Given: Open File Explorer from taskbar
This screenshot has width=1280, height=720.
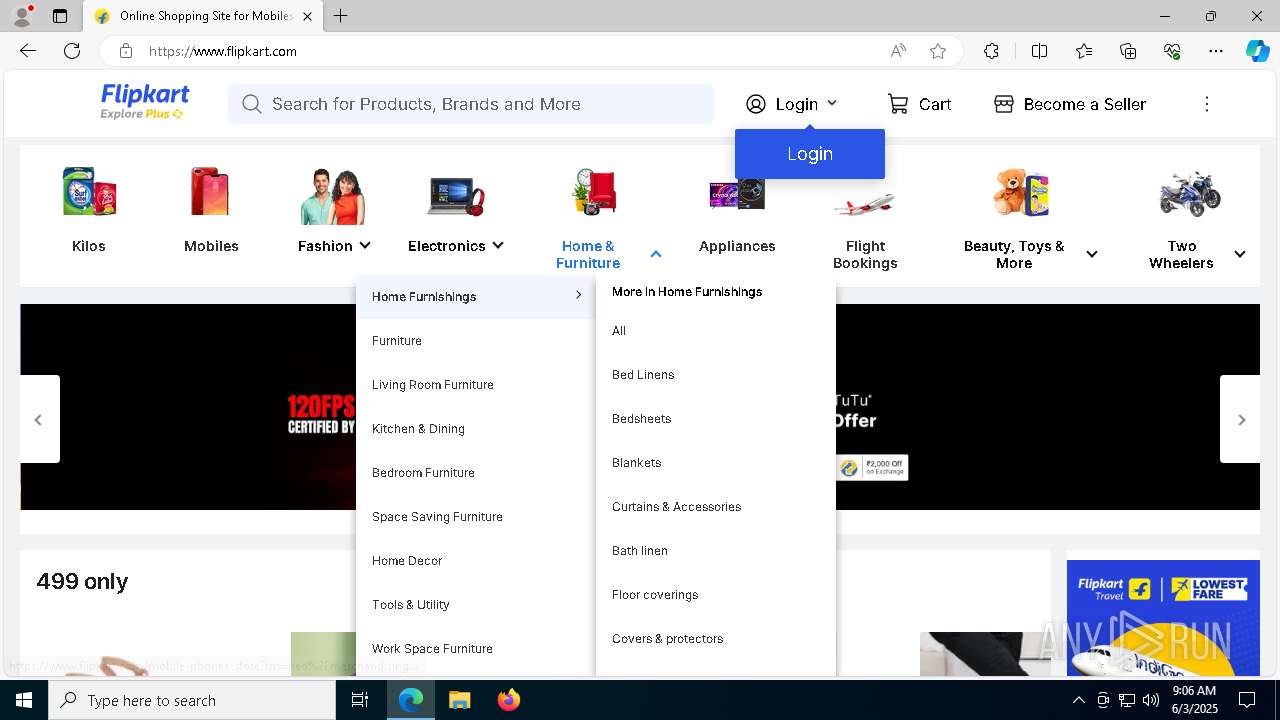Looking at the screenshot, I should click(459, 700).
